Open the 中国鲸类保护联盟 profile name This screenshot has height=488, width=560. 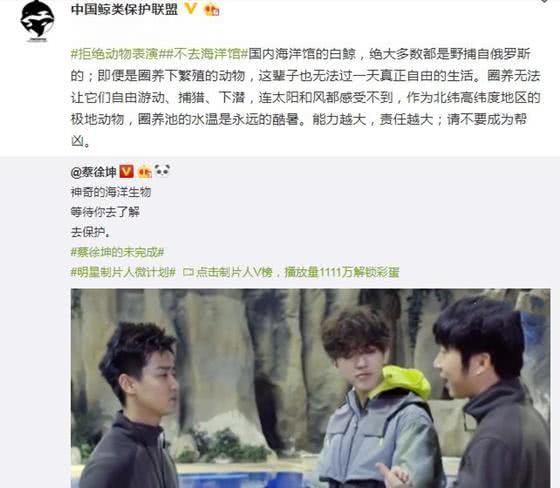(x=124, y=9)
